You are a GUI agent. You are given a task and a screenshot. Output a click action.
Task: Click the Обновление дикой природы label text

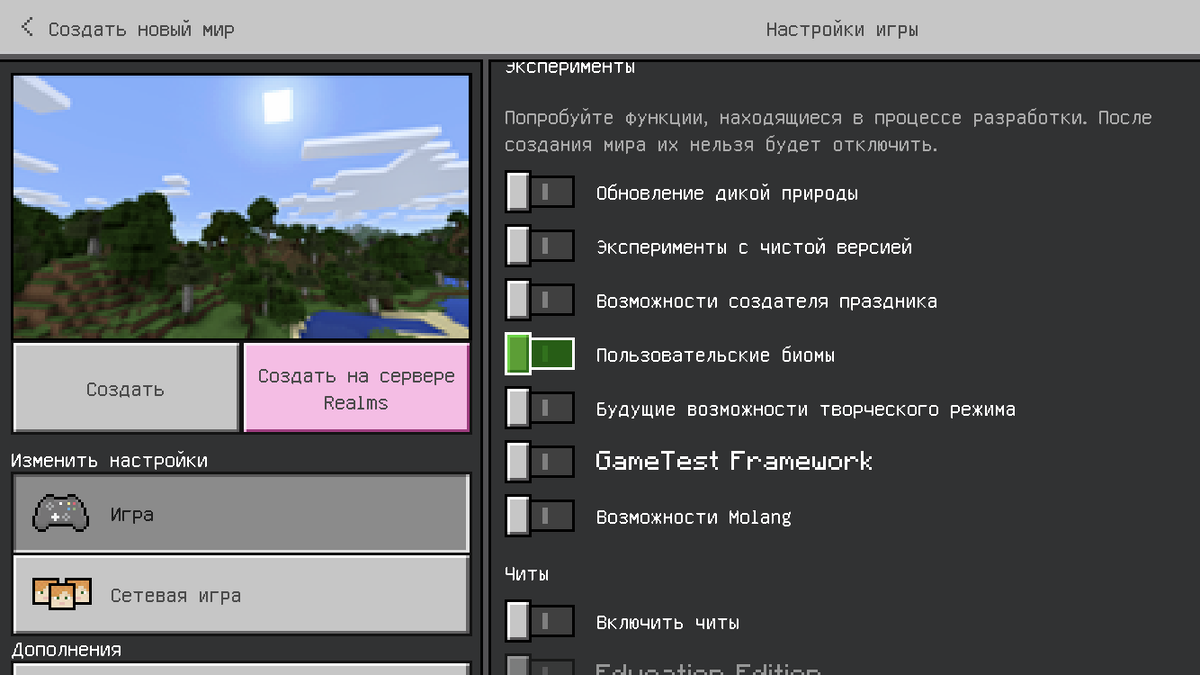tap(727, 193)
